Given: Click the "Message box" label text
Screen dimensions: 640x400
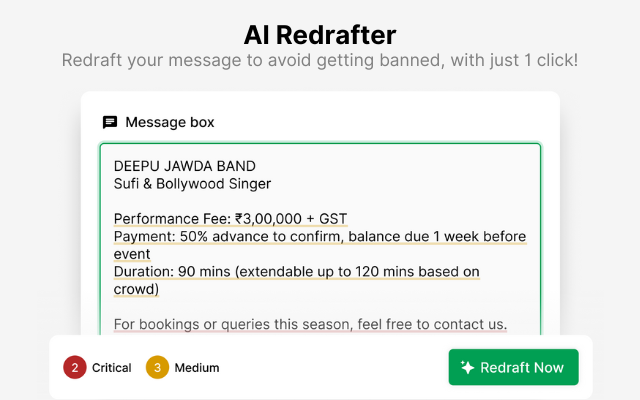Looking at the screenshot, I should (x=169, y=122).
